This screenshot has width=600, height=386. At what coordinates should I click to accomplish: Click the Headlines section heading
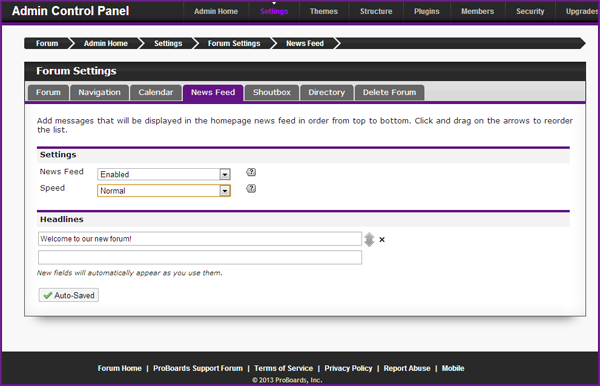62,220
